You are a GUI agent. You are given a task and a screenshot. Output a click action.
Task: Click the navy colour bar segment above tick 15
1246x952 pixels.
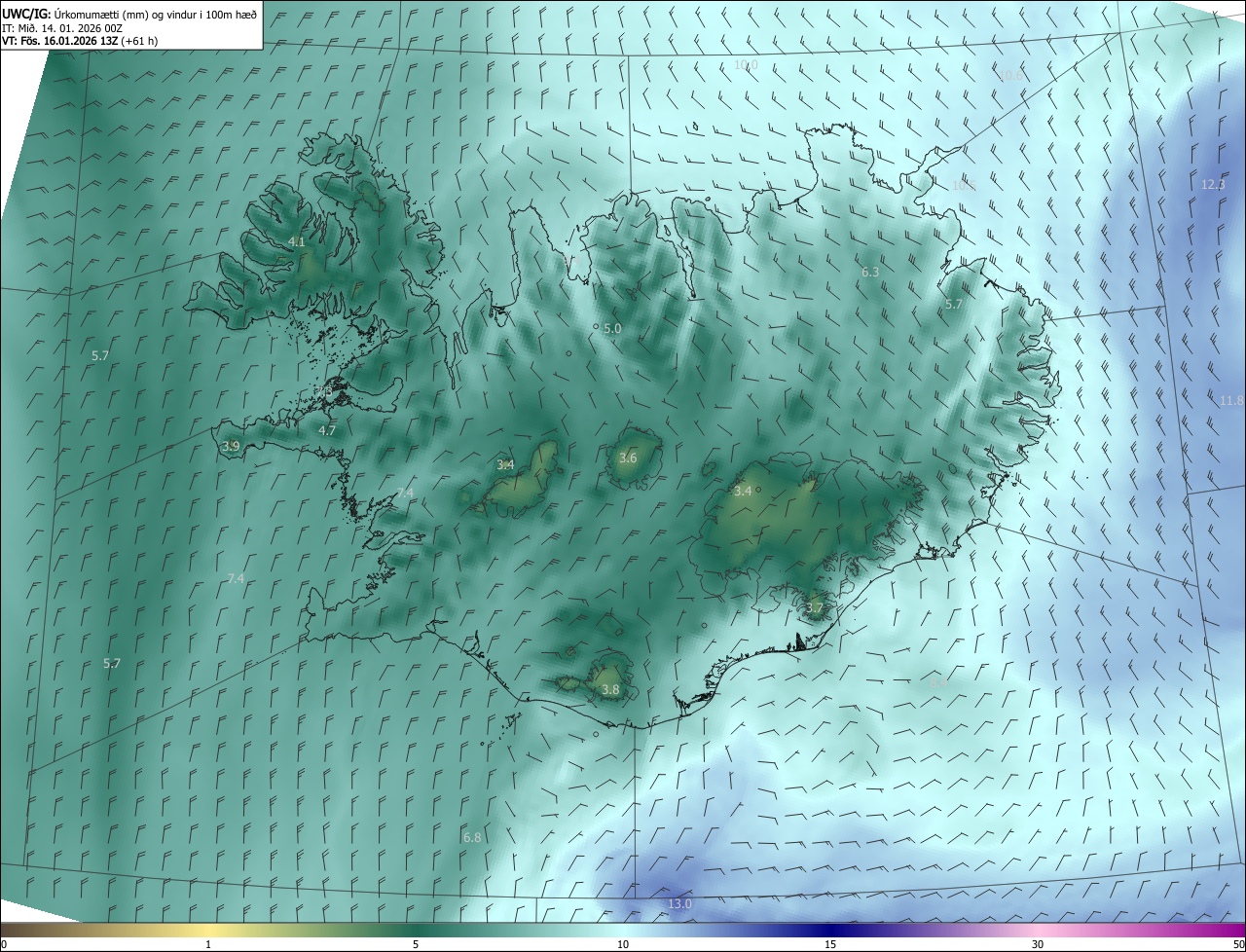pos(830,930)
